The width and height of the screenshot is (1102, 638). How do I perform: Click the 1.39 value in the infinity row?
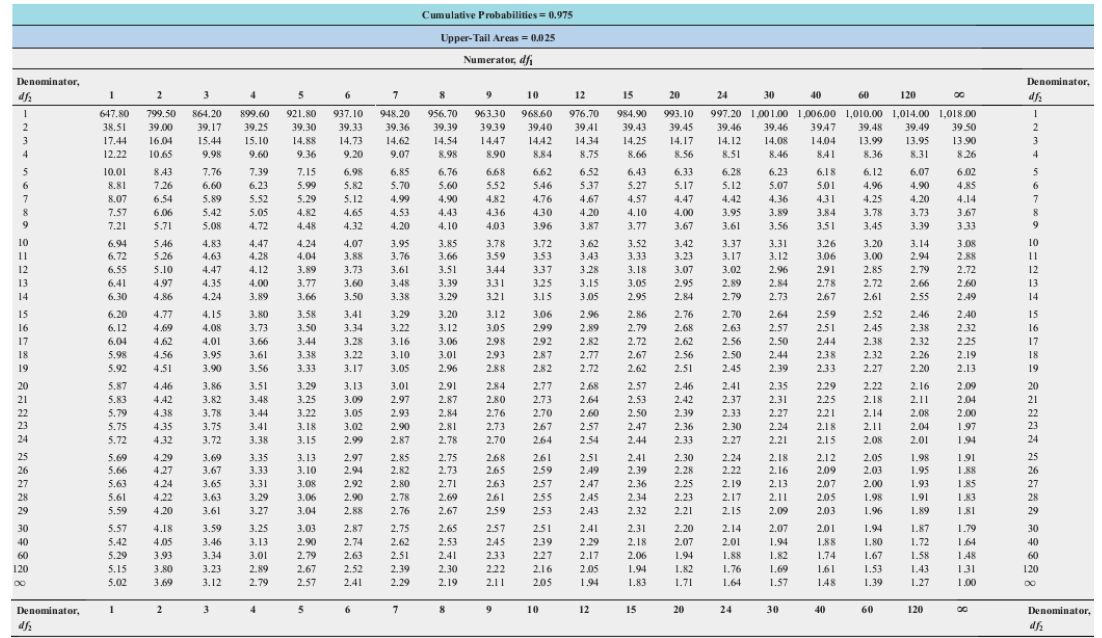(x=873, y=582)
